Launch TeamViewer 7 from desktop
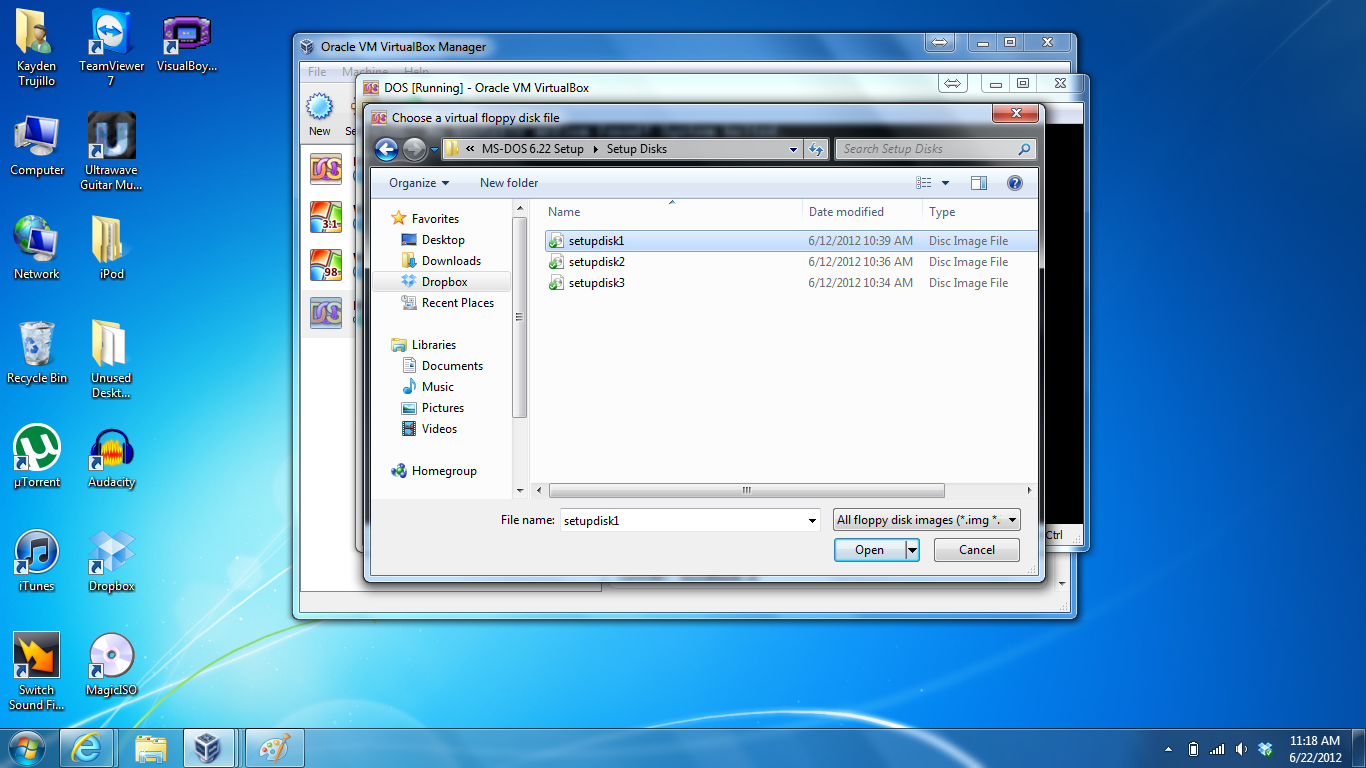 click(x=111, y=46)
